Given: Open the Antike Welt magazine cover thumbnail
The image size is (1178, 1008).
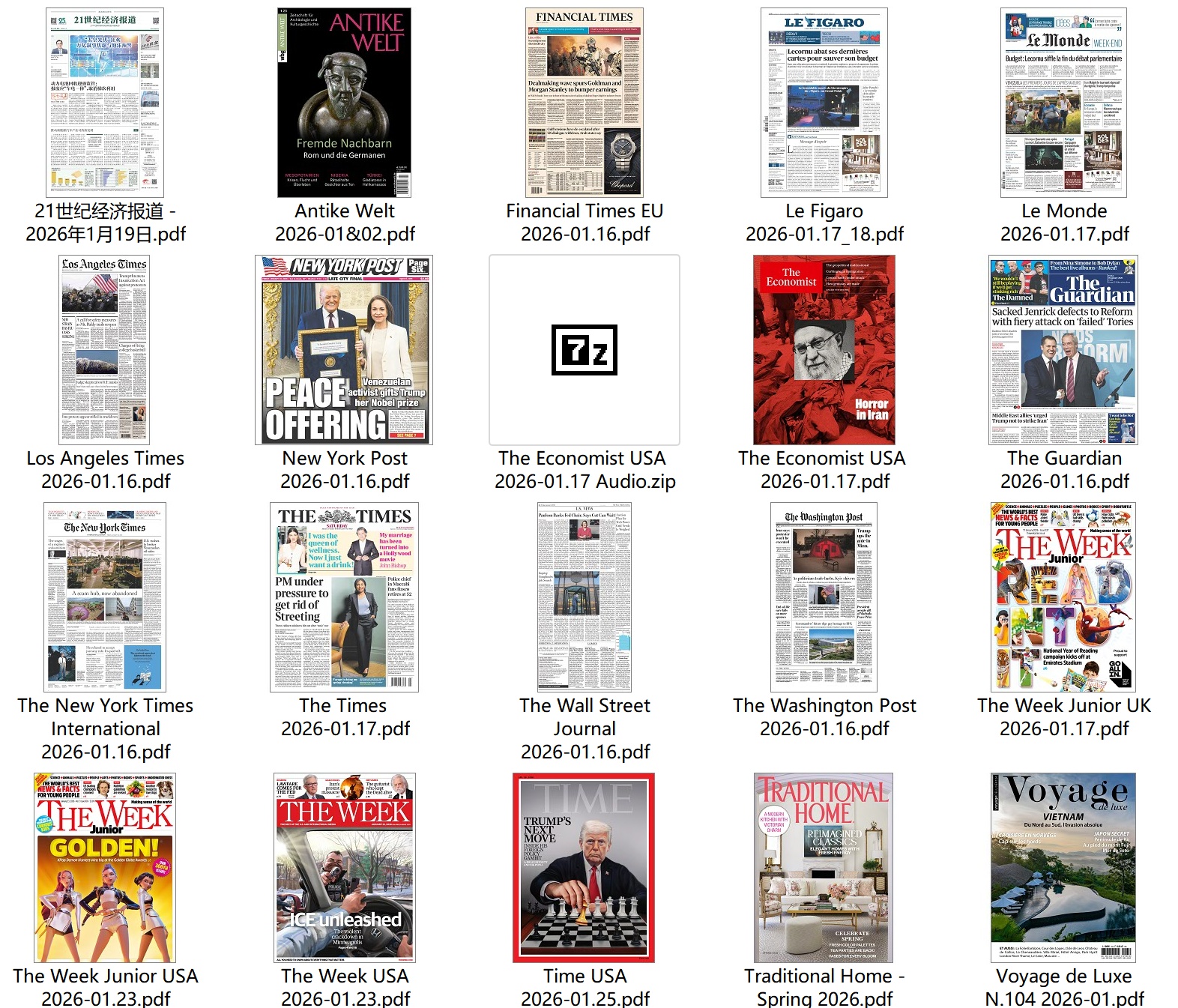Looking at the screenshot, I should tap(344, 103).
